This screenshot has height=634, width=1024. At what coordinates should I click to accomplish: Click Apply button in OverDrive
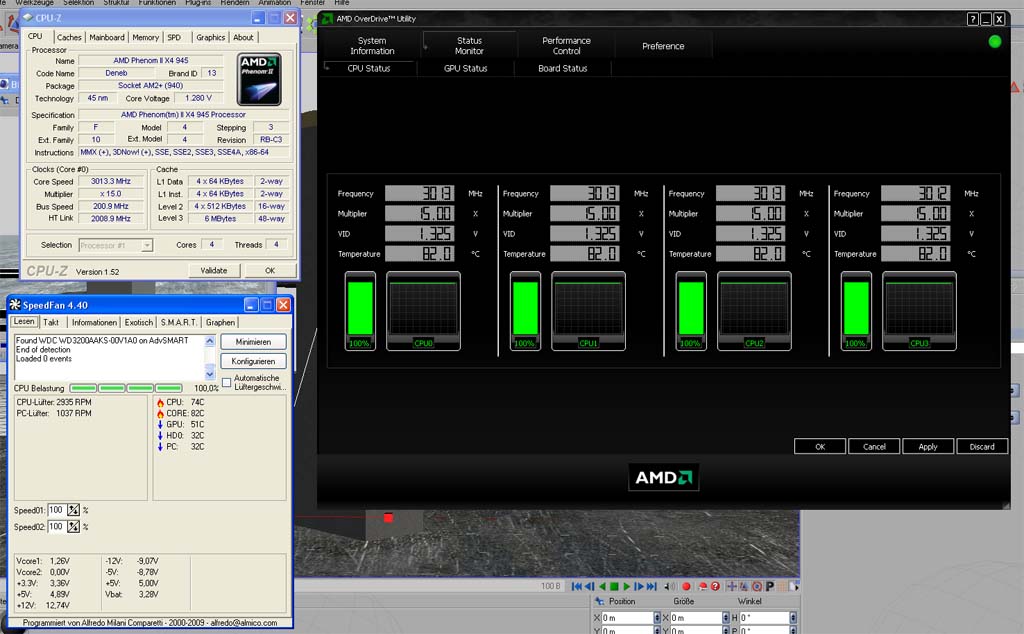point(927,447)
